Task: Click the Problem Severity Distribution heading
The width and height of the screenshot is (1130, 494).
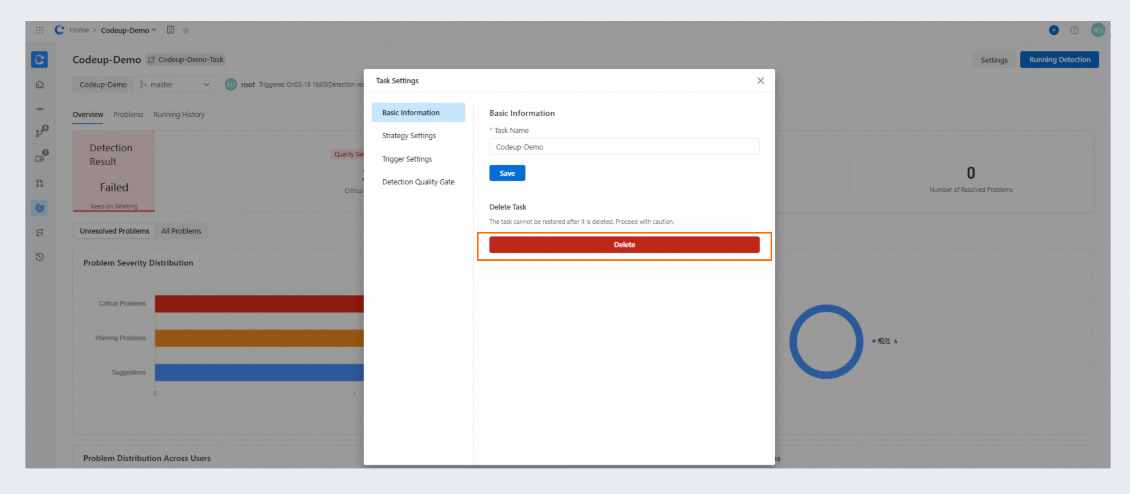Action: pos(138,263)
